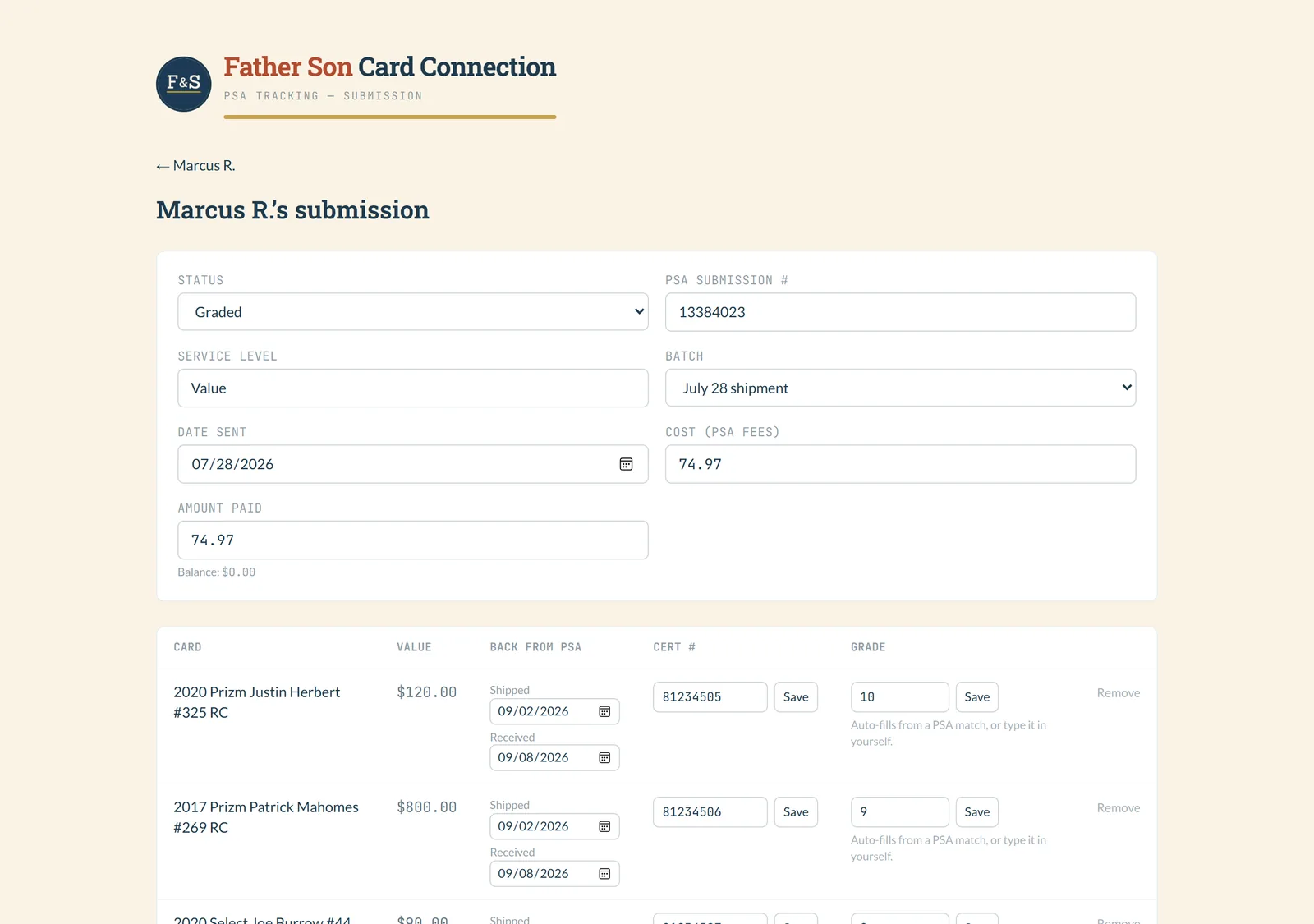Click the CERT # column header

pos(674,647)
